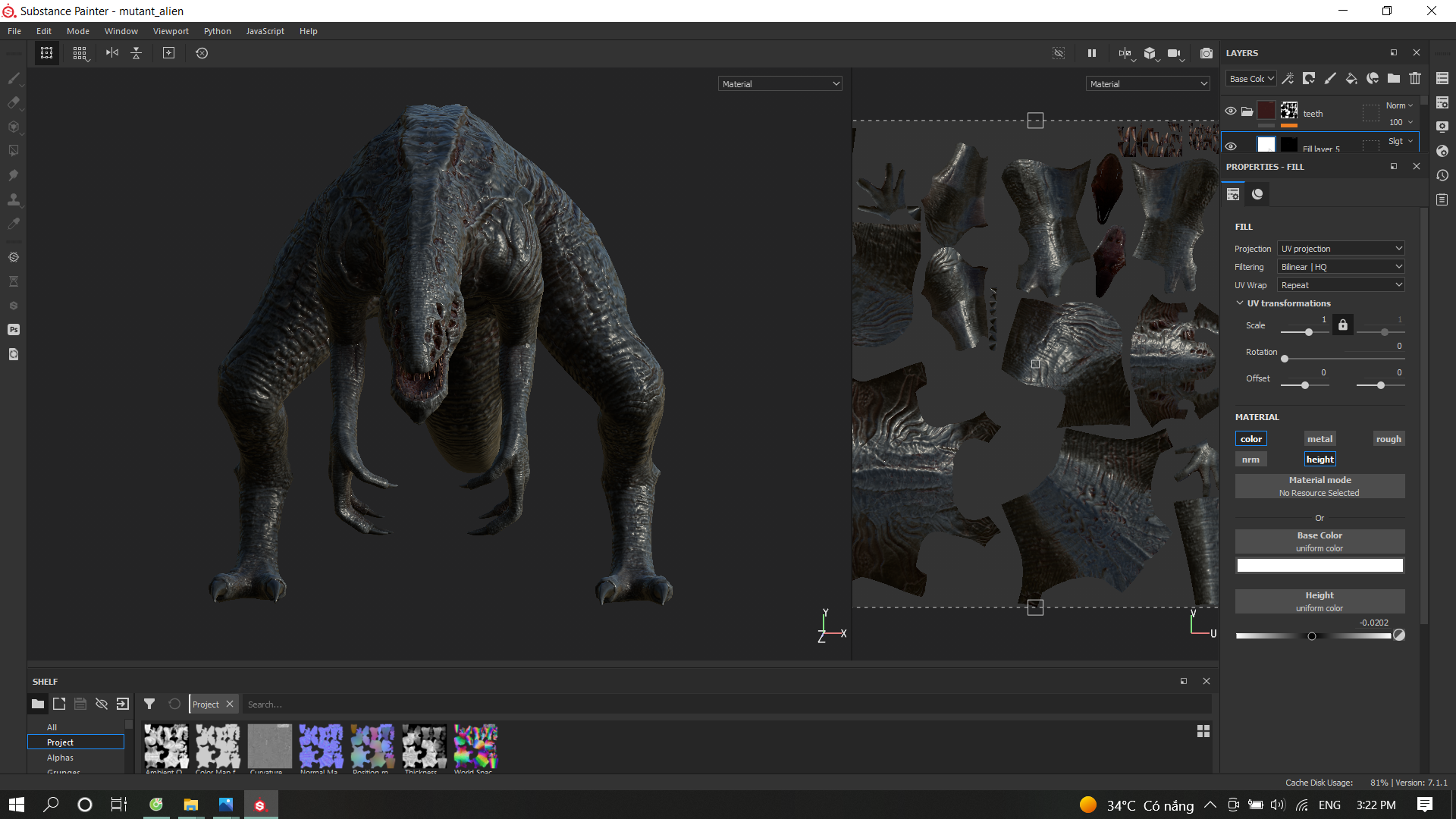Toggle the color channel button
The width and height of the screenshot is (1456, 819).
pyautogui.click(x=1251, y=439)
